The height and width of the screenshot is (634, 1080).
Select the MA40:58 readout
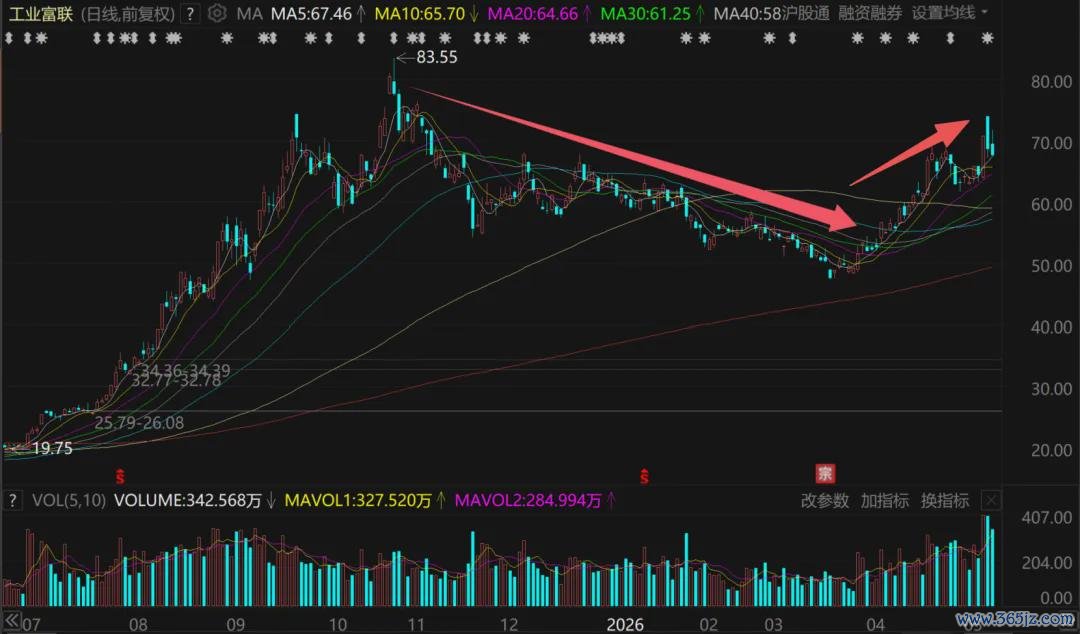(x=747, y=13)
